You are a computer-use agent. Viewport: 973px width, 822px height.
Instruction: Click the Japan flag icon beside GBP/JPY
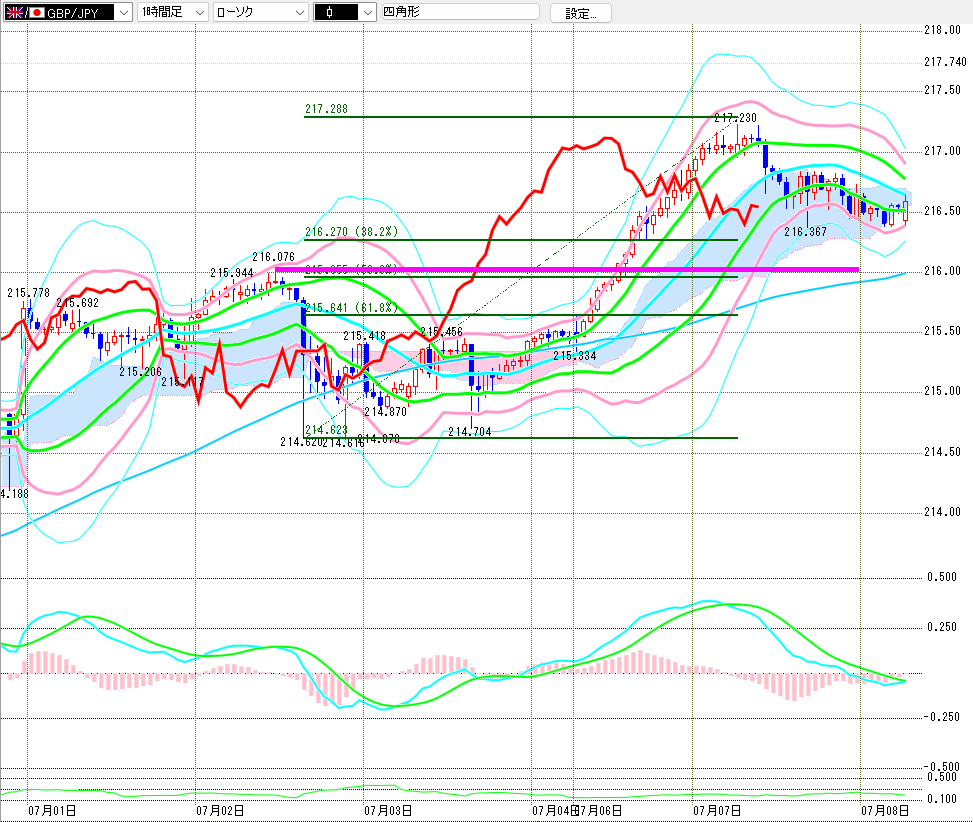37,12
